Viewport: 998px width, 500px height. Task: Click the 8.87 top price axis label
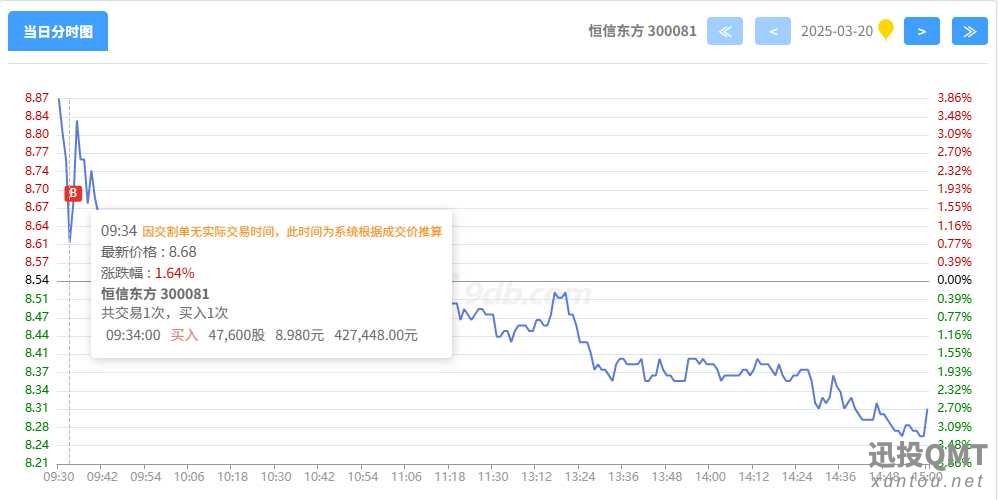coord(37,97)
